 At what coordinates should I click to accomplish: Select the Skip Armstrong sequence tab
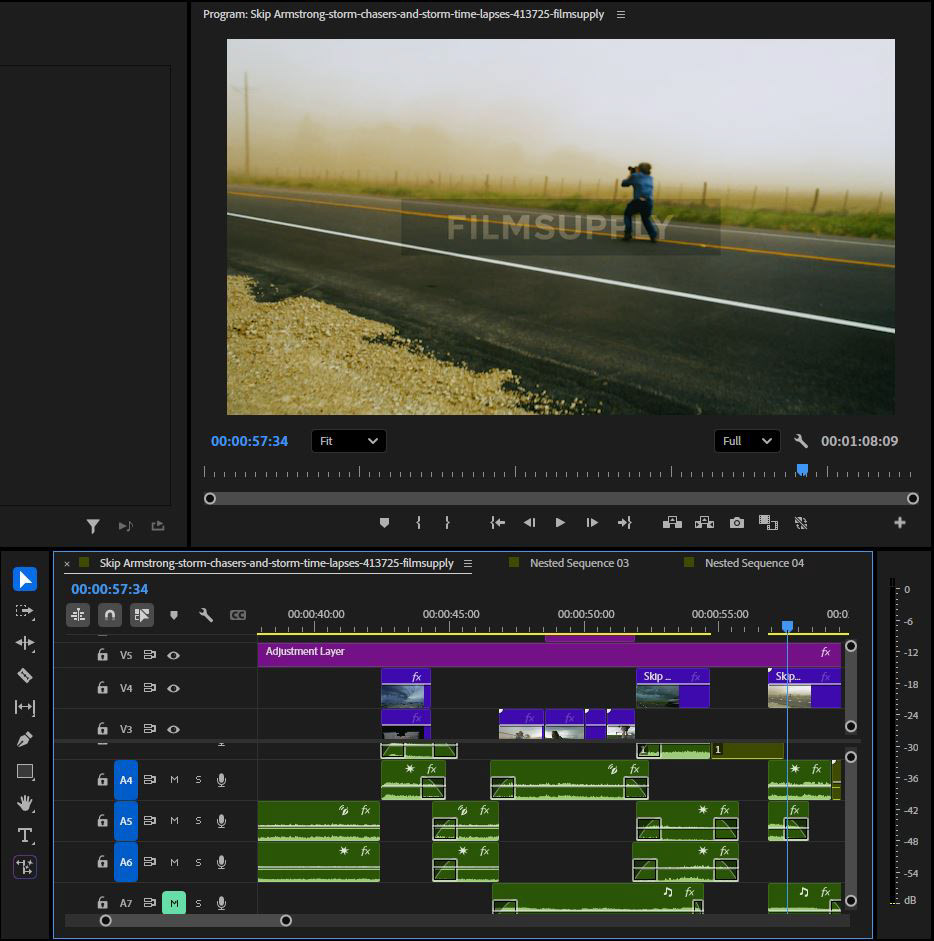coord(276,563)
